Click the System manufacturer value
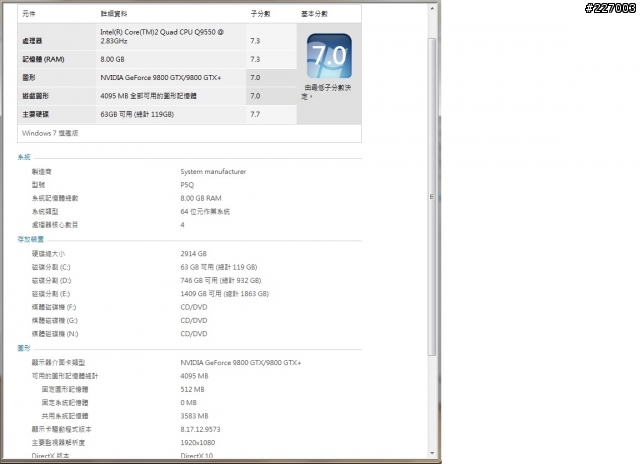 pyautogui.click(x=213, y=172)
